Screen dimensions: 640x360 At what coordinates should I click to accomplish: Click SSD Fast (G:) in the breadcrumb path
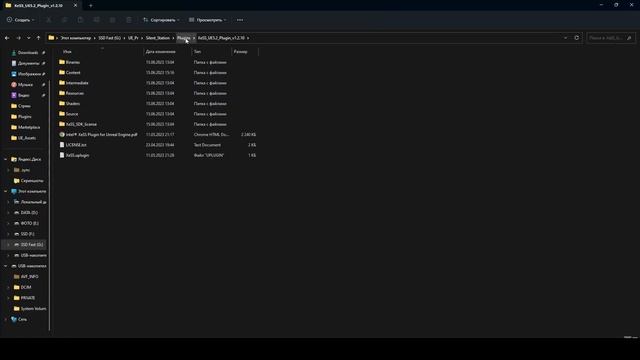coord(109,38)
